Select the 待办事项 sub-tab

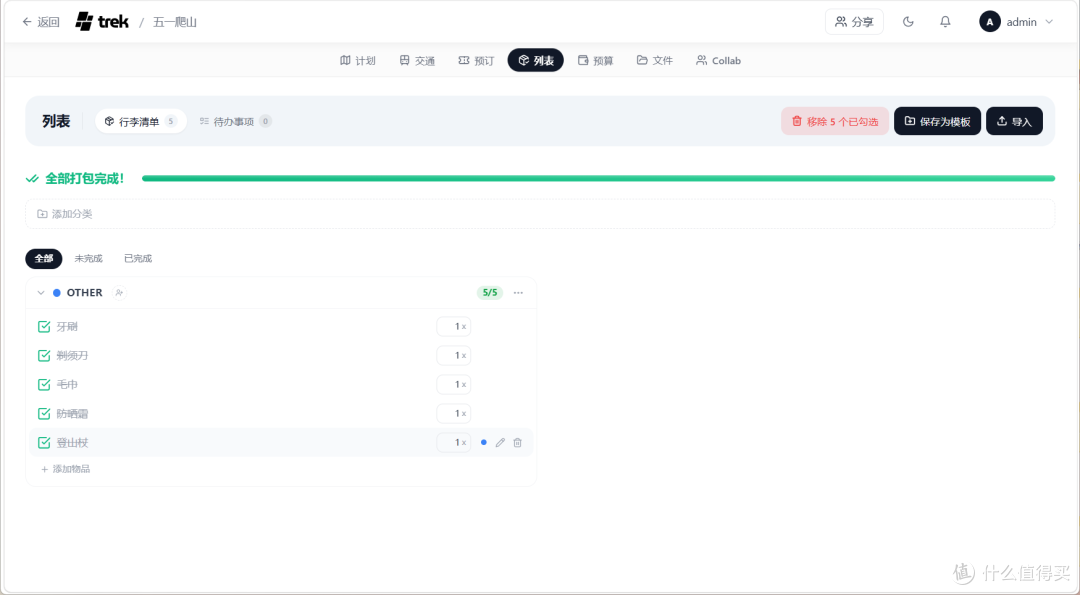pyautogui.click(x=235, y=121)
